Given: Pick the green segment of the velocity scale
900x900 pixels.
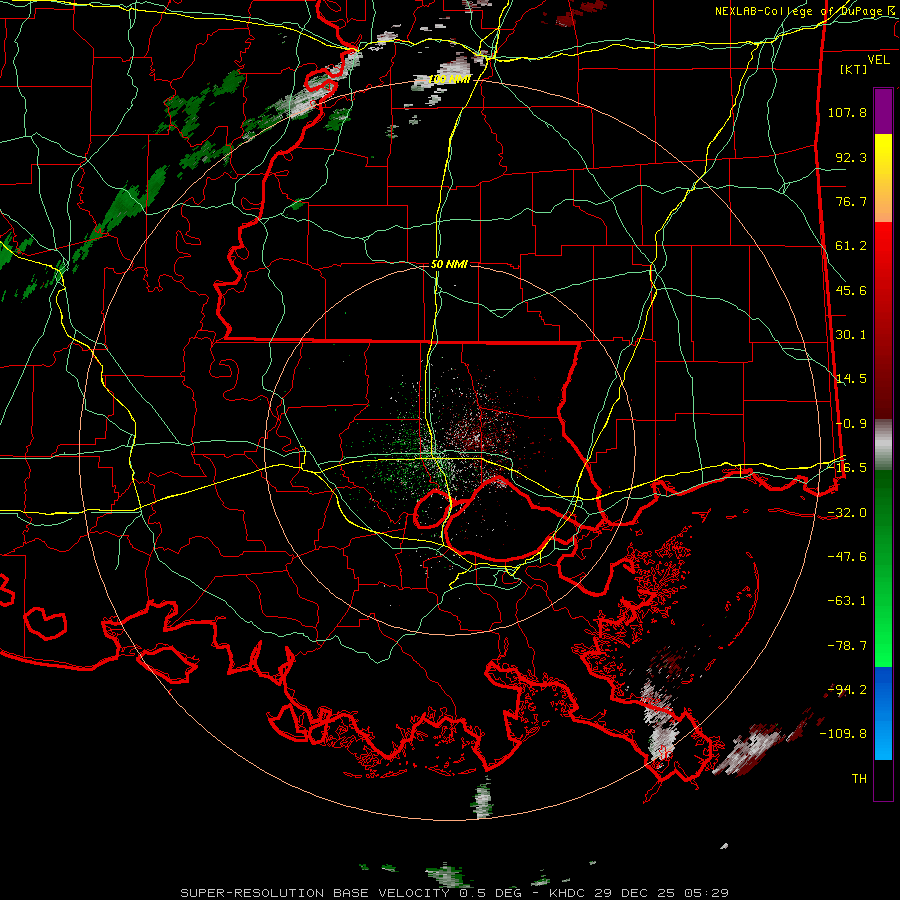Looking at the screenshot, I should [x=883, y=568].
